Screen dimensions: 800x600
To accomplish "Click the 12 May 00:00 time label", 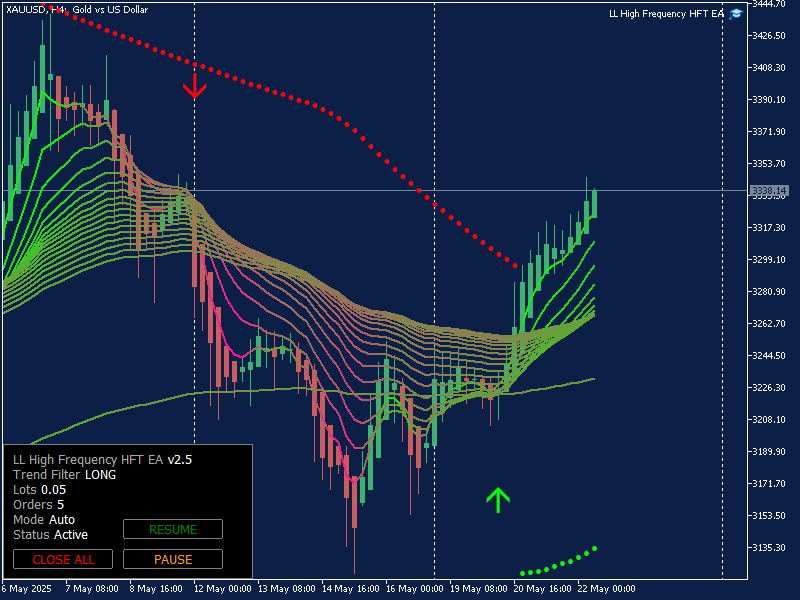I will (222, 589).
